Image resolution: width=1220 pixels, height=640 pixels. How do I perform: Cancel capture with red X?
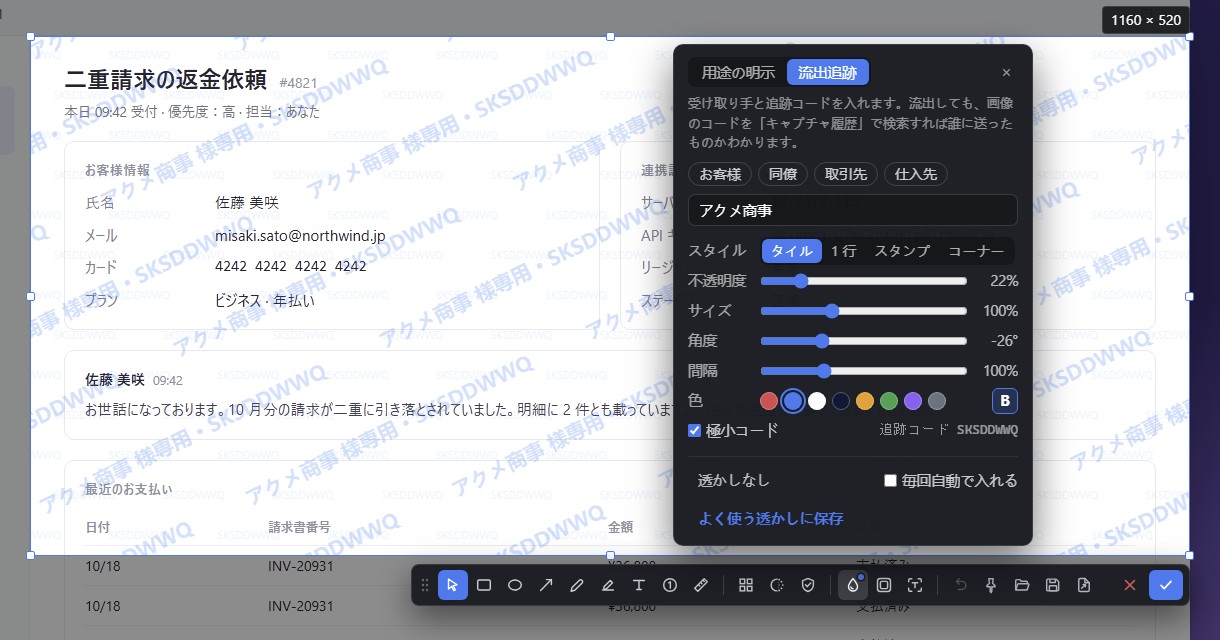point(1130,585)
